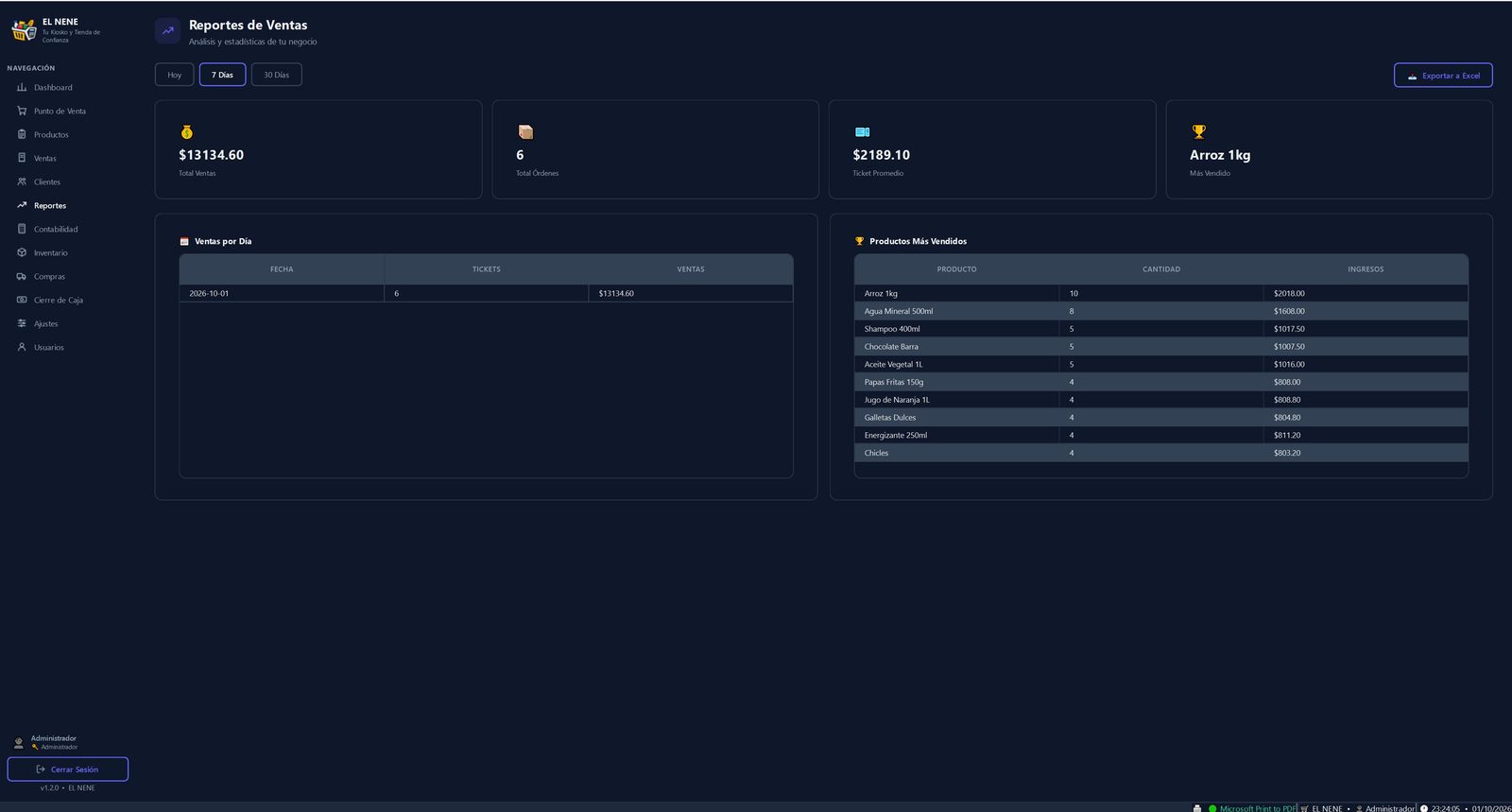Screen dimensions: 1512x812
Task: Click the INGRESOS column header
Action: point(1366,269)
